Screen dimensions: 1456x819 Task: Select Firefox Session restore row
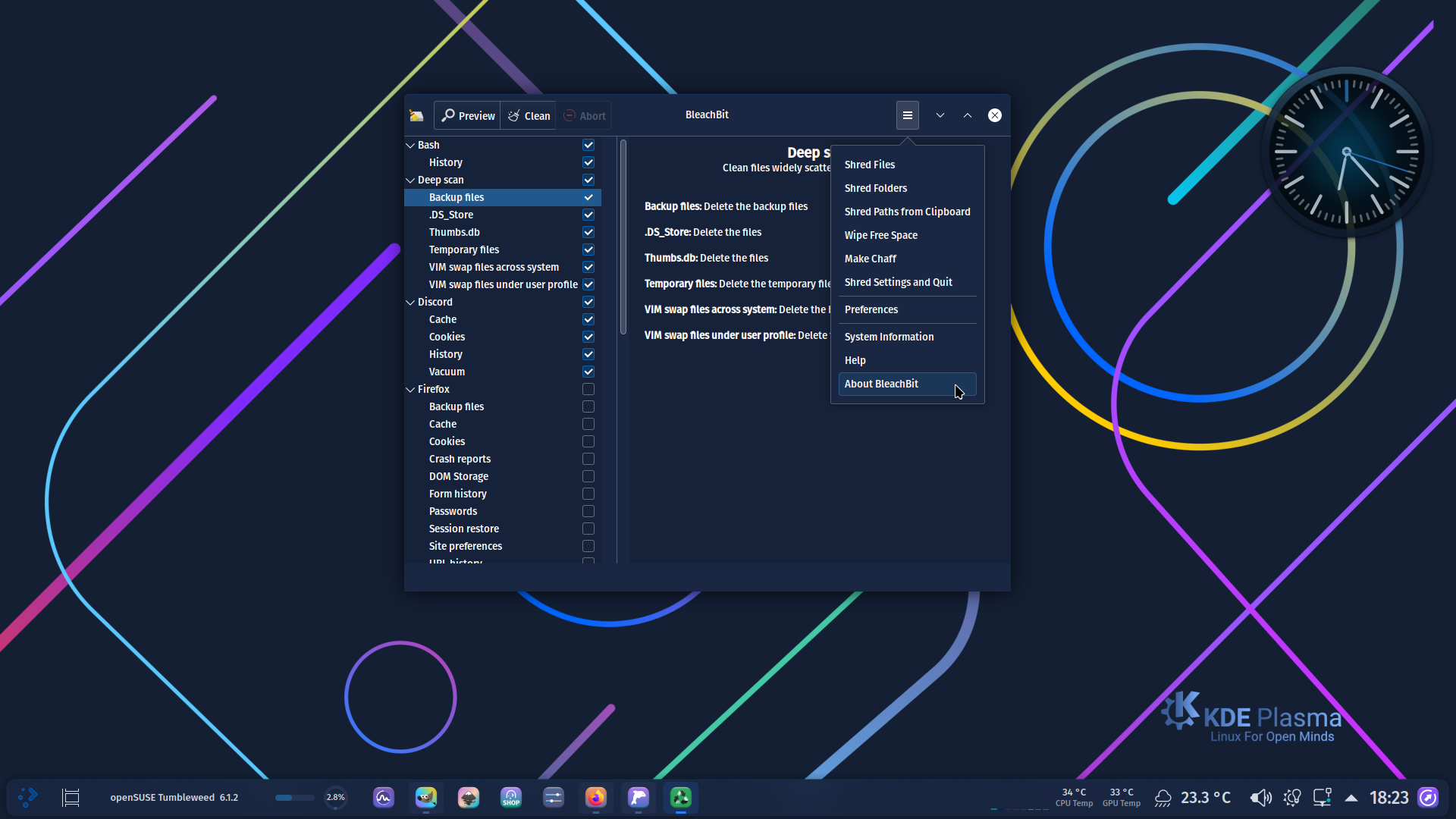(503, 529)
